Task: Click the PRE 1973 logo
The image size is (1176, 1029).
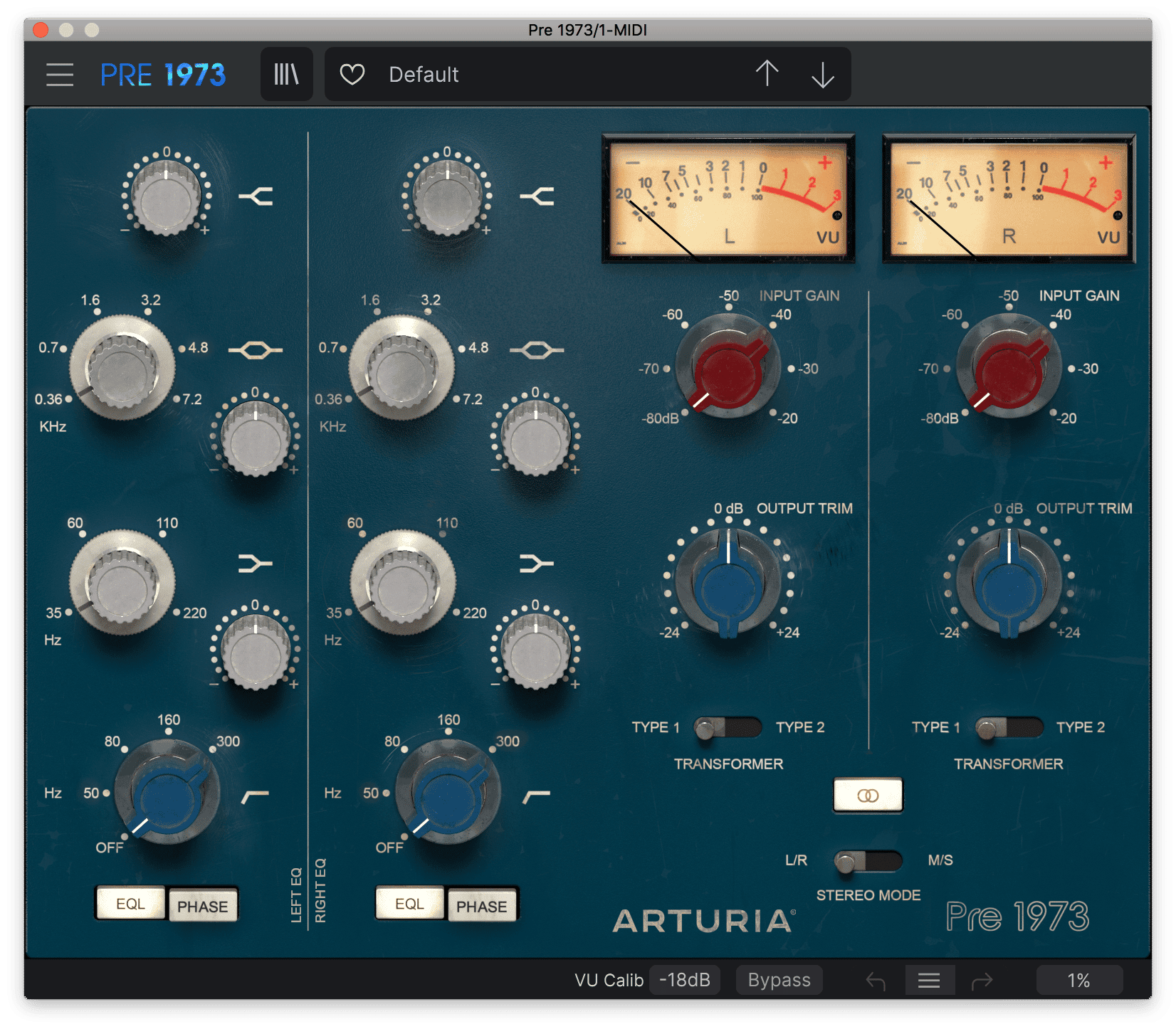Action: point(164,73)
